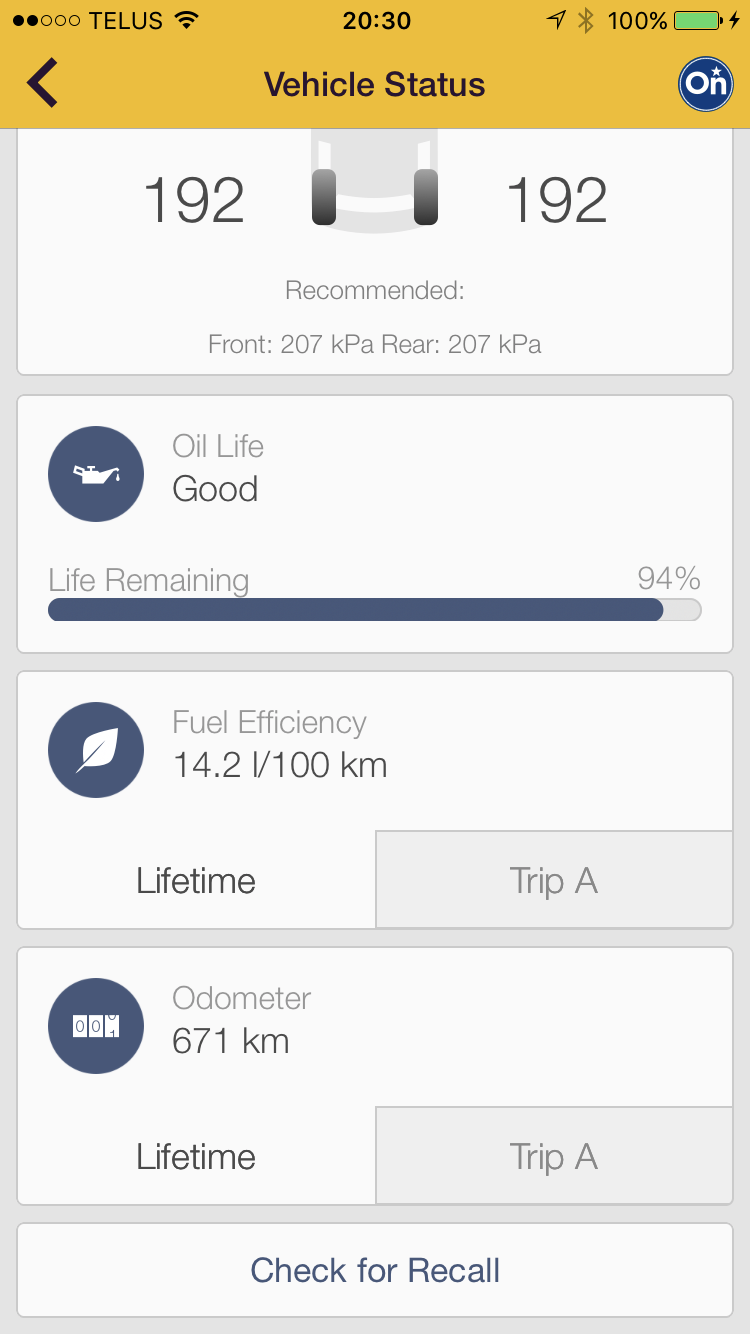Select Lifetime tab under Odometer
750x1334 pixels.
(196, 1157)
